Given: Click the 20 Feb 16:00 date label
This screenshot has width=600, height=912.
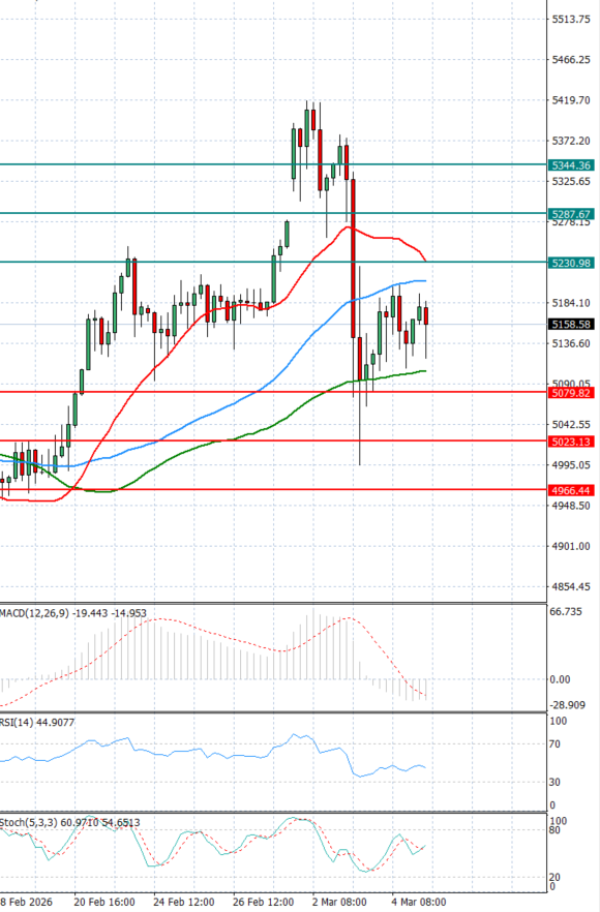Looking at the screenshot, I should [x=107, y=901].
